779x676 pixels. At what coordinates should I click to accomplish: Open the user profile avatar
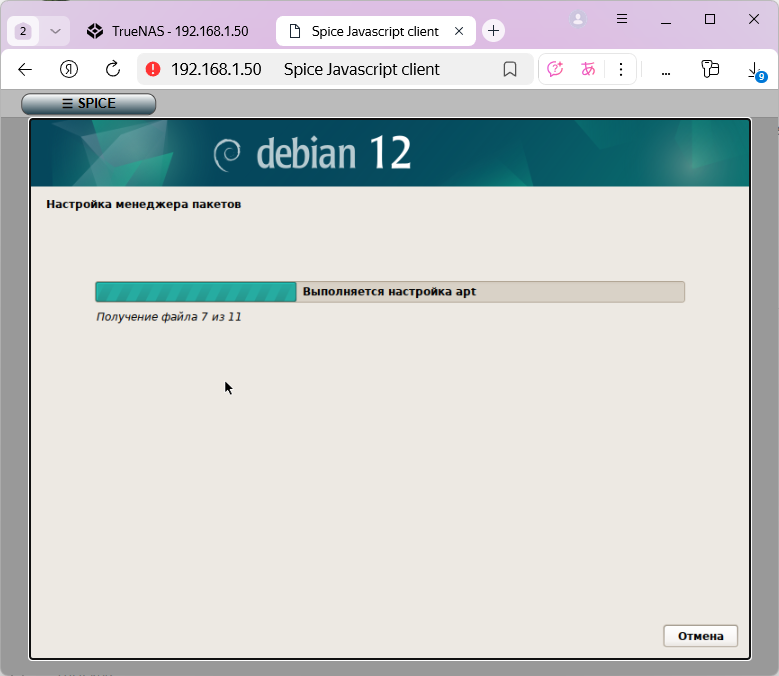(578, 19)
